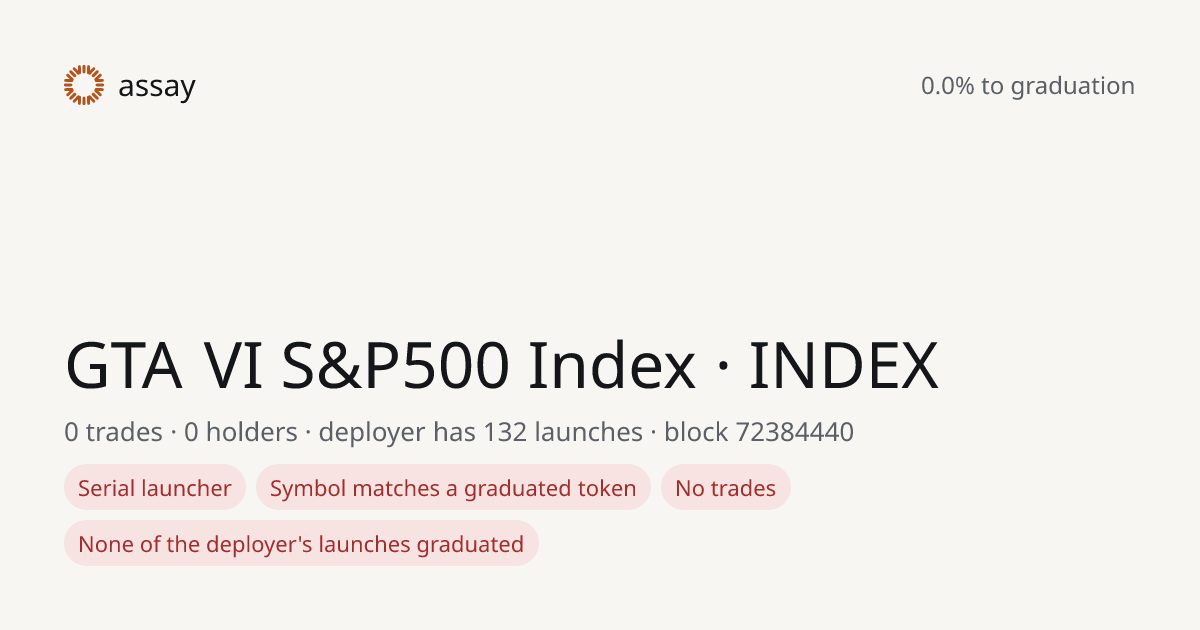Select the No trades warning tag
1200x630 pixels.
click(726, 488)
